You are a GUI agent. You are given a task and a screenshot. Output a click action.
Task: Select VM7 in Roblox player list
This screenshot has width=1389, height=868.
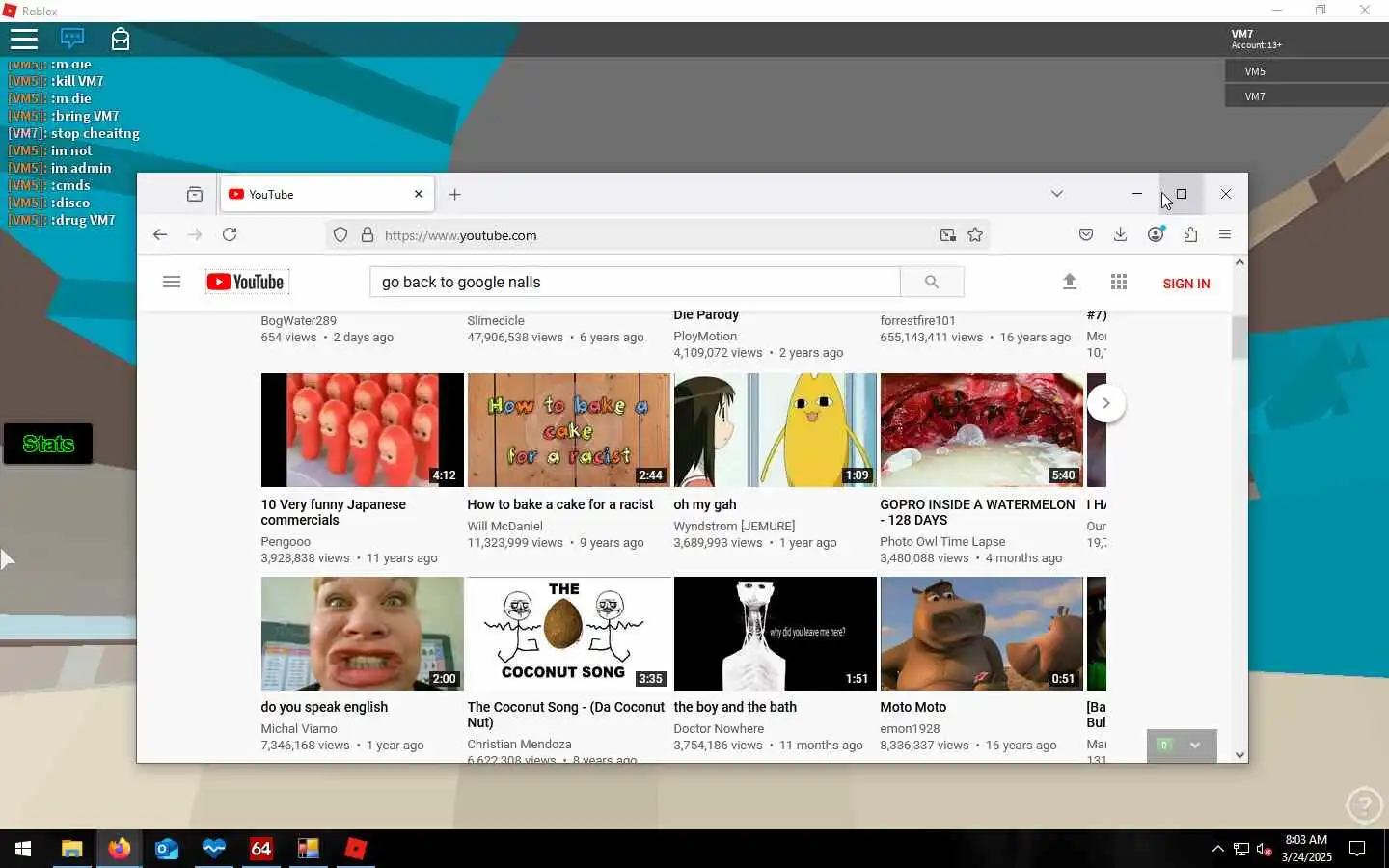point(1306,96)
